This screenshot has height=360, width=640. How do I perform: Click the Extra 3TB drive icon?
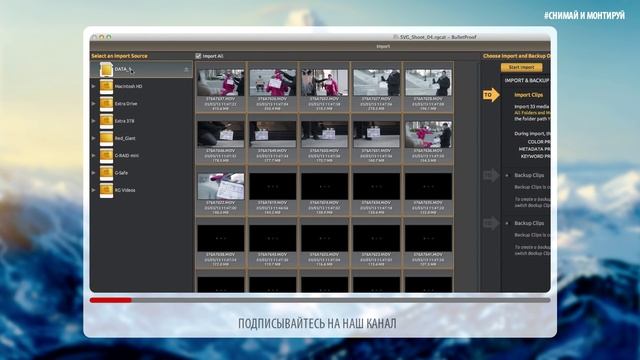(106, 121)
